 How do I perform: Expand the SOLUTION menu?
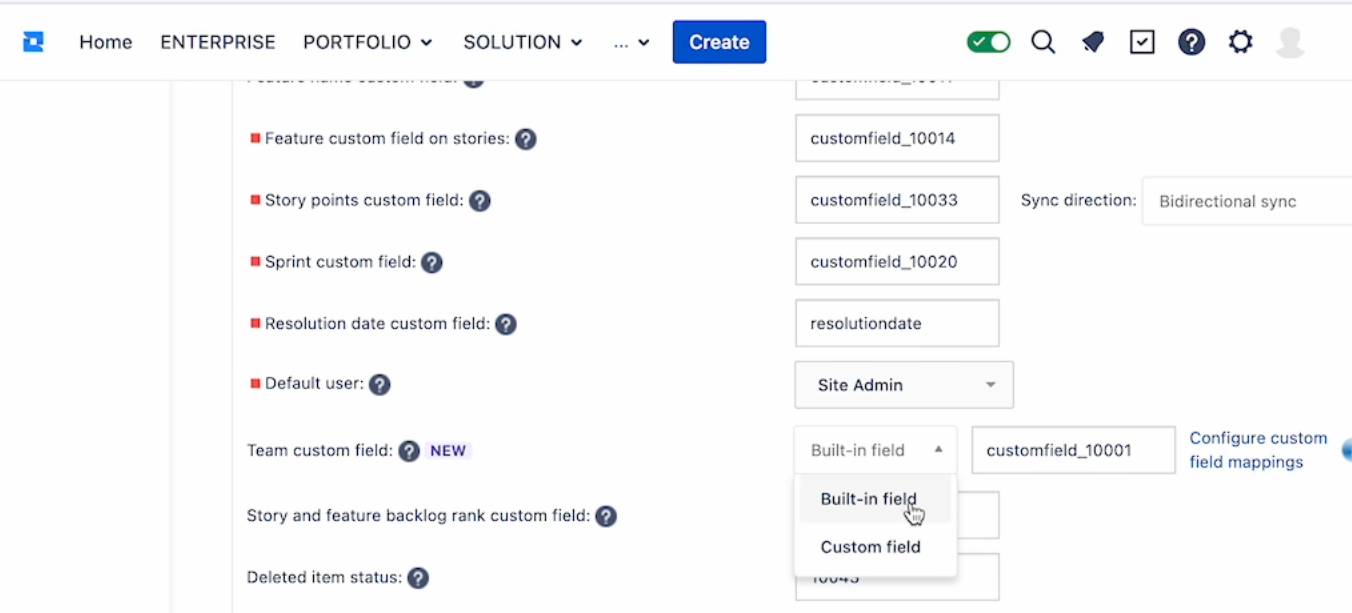click(x=523, y=42)
